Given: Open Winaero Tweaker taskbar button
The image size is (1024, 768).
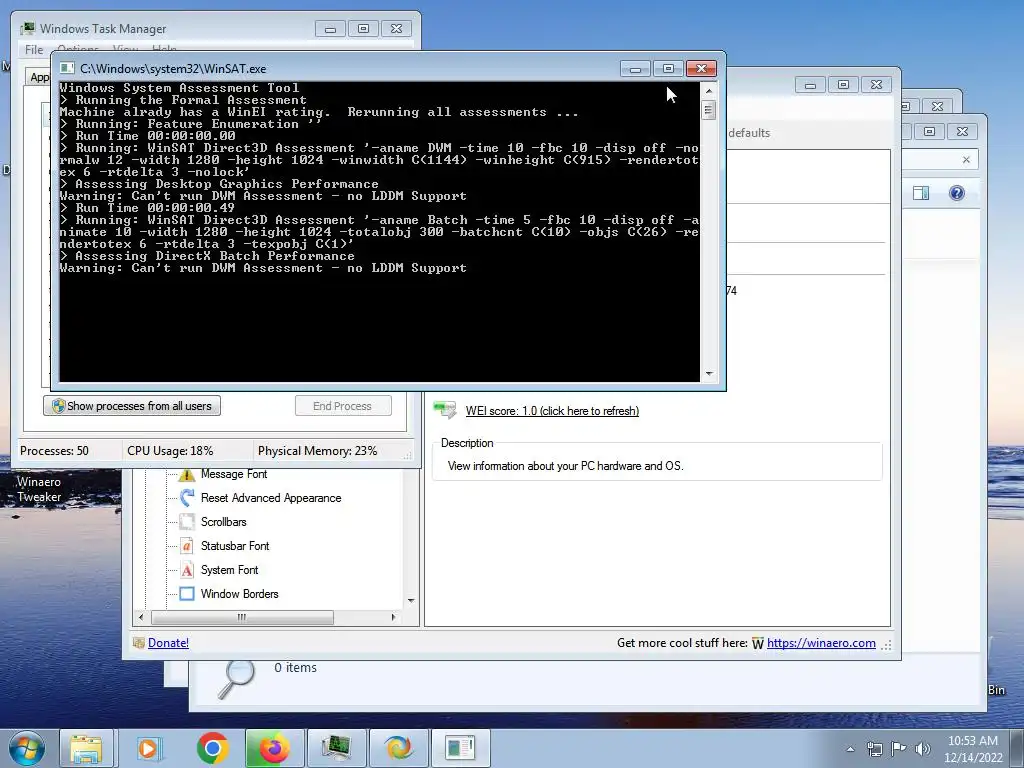Looking at the screenshot, I should coord(398,748).
